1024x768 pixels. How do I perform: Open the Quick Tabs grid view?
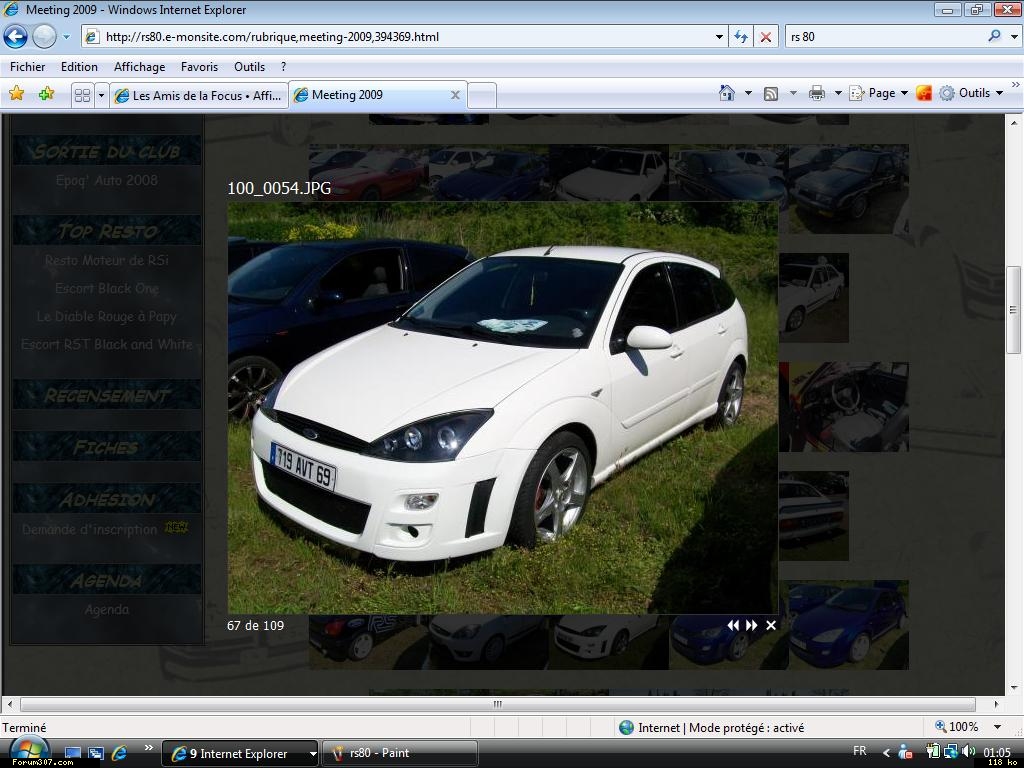(83, 95)
